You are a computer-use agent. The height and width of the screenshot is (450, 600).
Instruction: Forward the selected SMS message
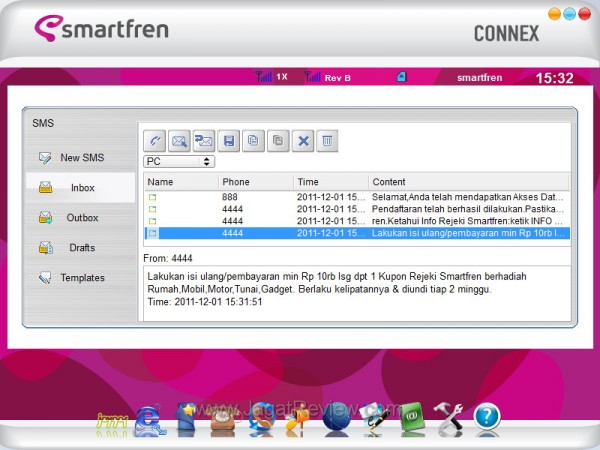click(204, 141)
